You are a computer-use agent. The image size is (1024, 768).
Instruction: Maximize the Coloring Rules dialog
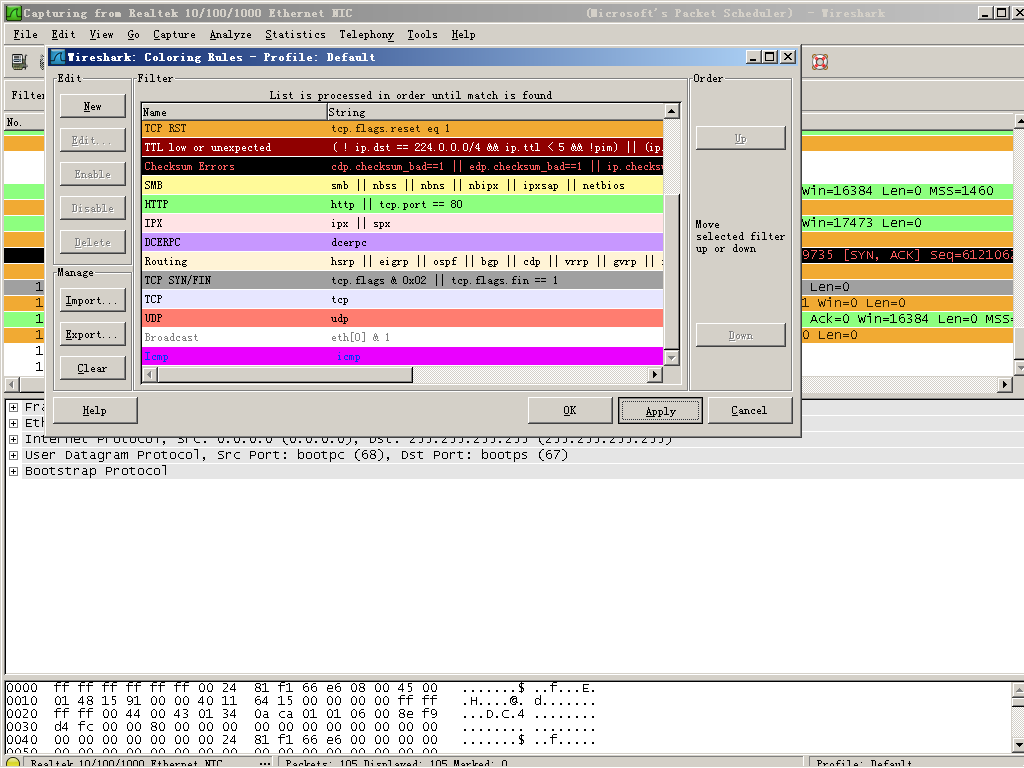(770, 57)
